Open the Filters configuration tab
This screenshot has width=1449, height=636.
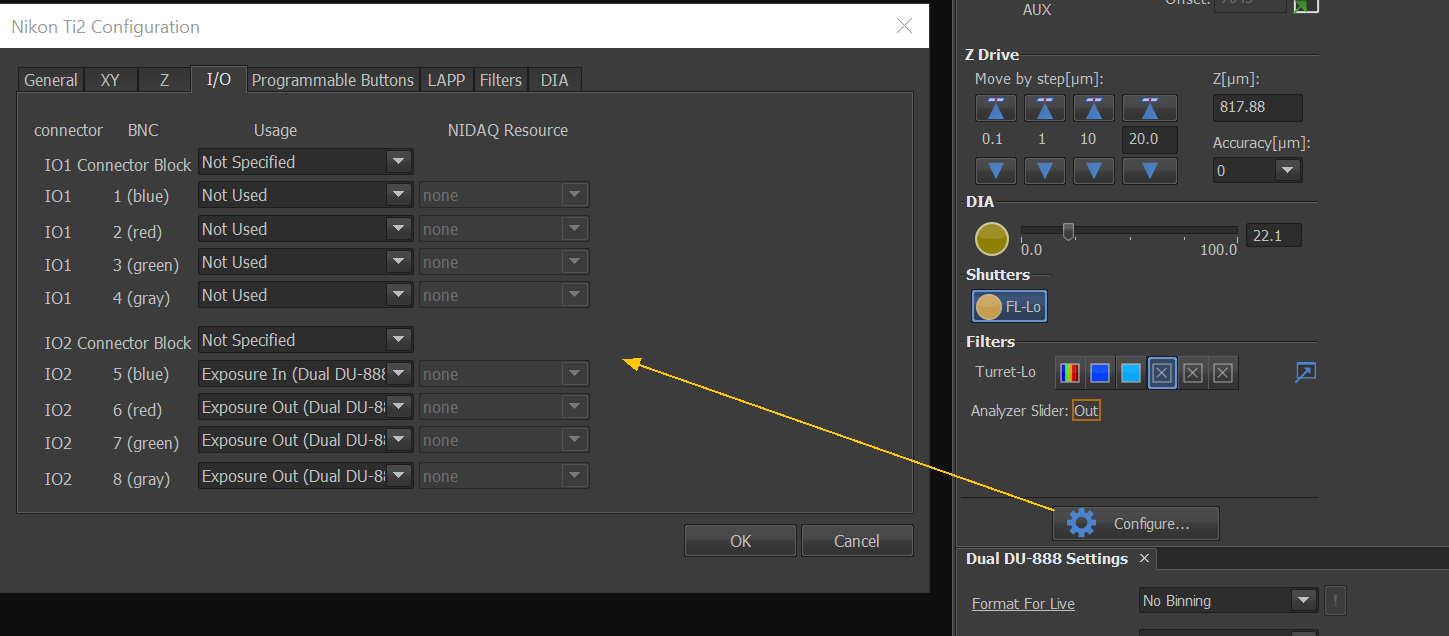500,80
